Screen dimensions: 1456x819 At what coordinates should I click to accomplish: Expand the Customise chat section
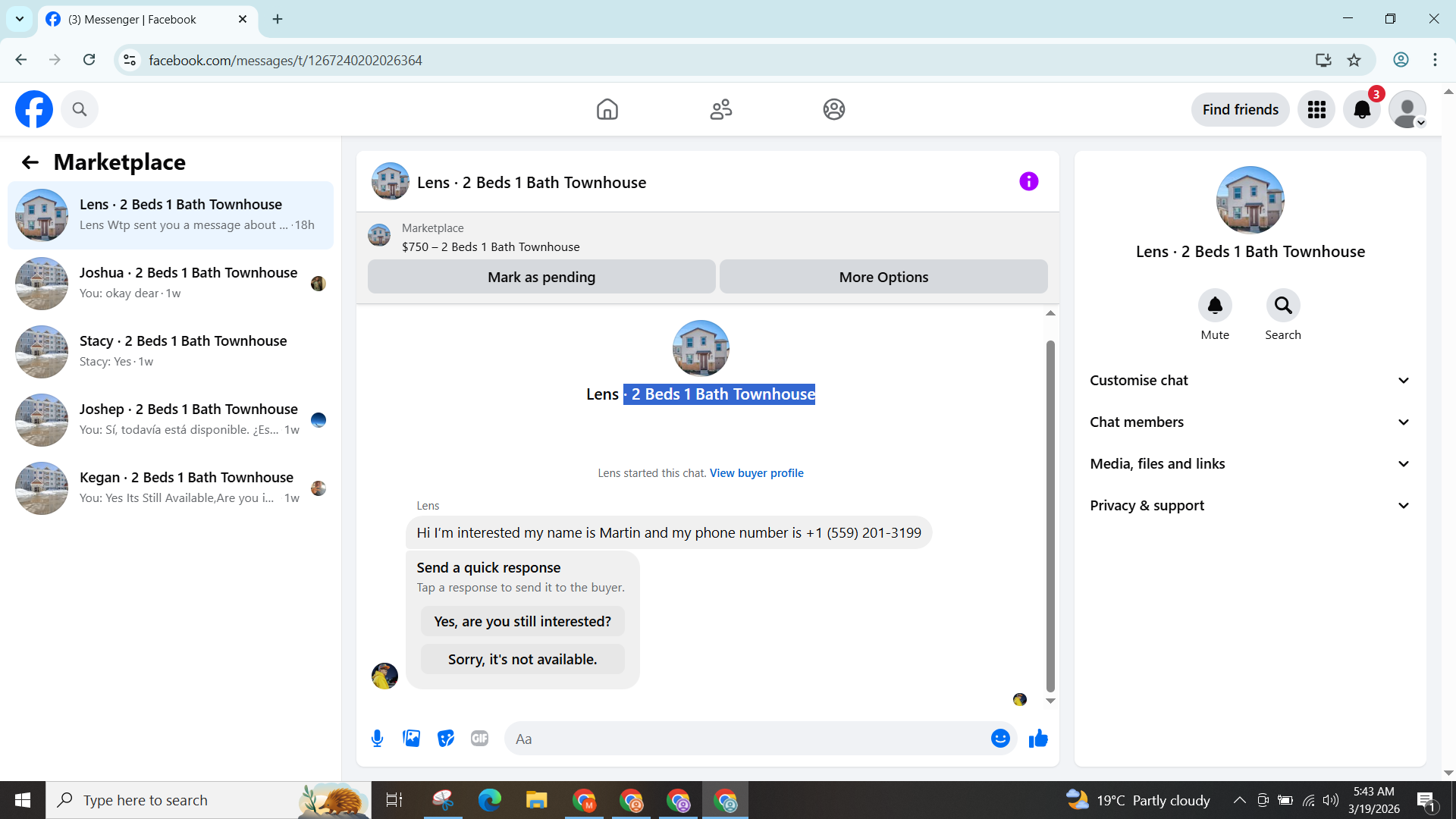tap(1250, 381)
